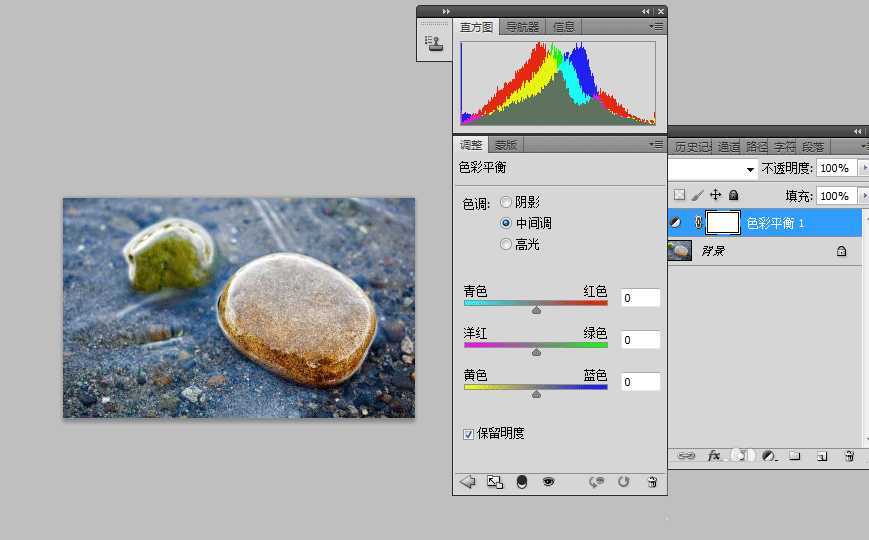Screen dimensions: 869x540
Task: Uncheck the 保留明度 checkbox
Action: [469, 434]
